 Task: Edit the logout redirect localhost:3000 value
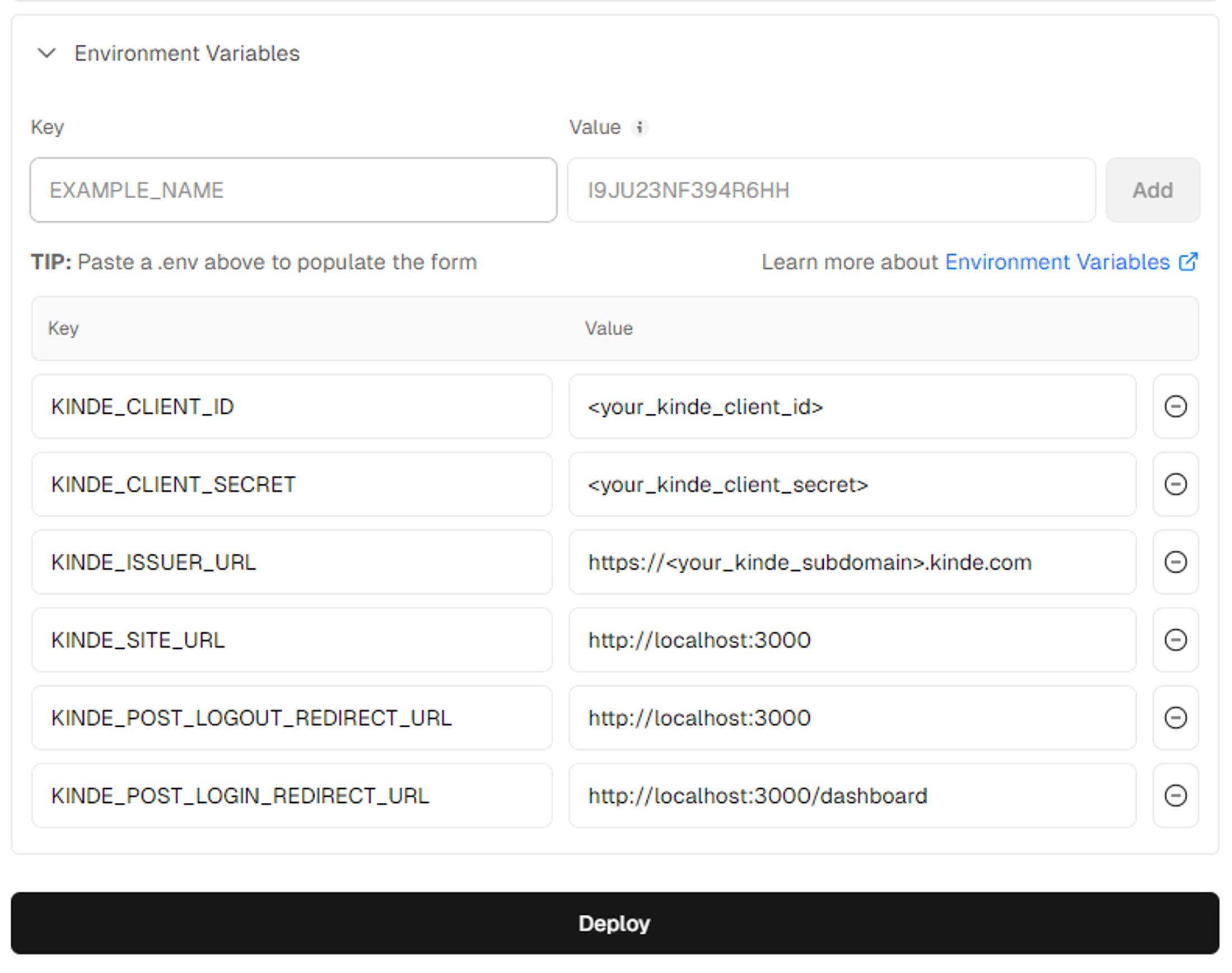852,717
